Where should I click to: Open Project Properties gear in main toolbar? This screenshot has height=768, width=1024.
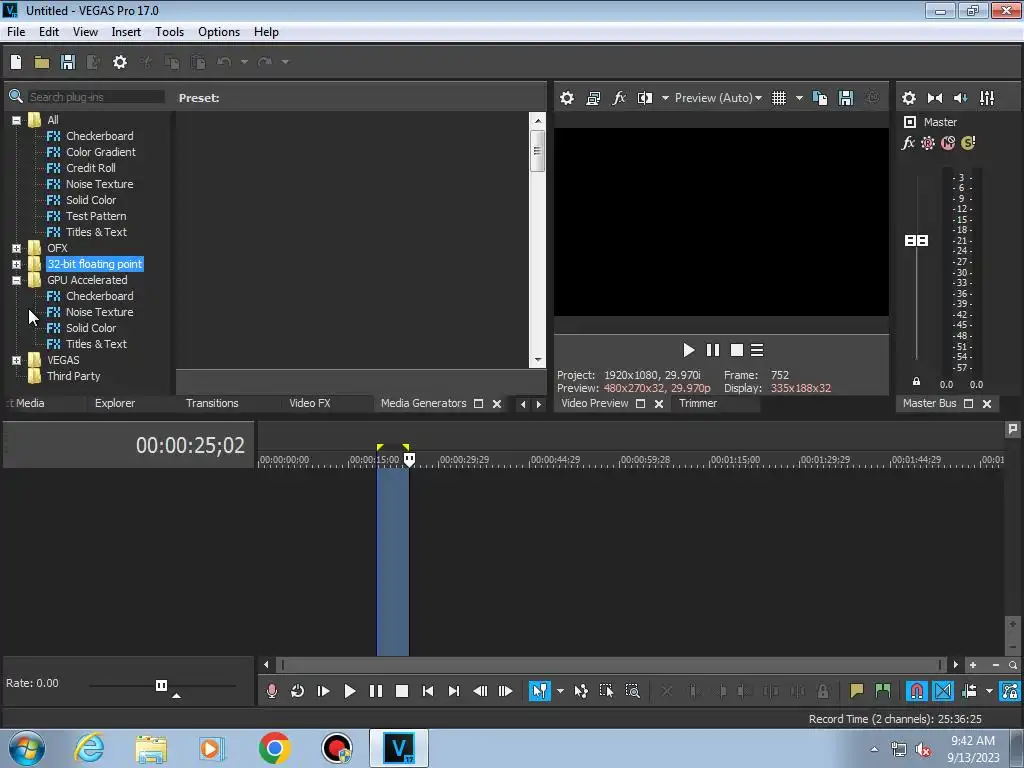tap(120, 62)
